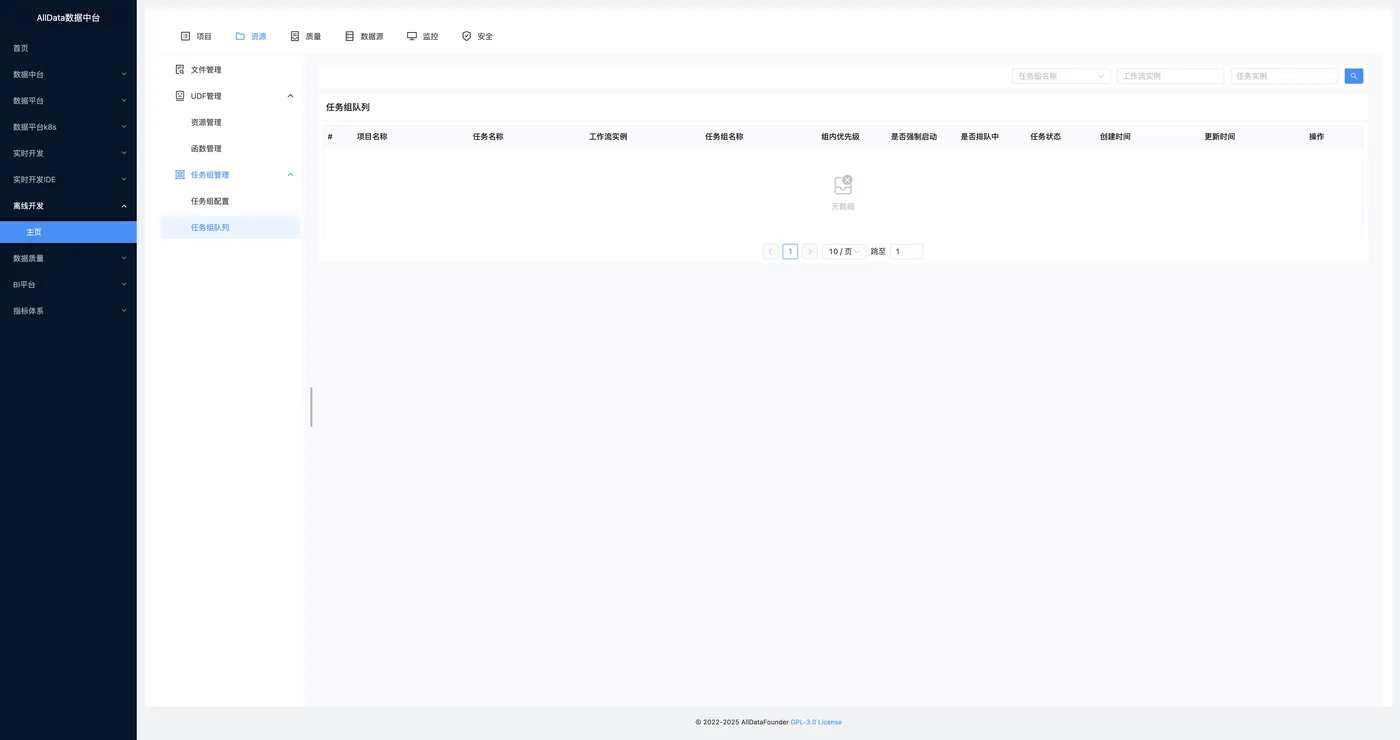
Task: Click the UDF管理 icon
Action: click(x=180, y=96)
